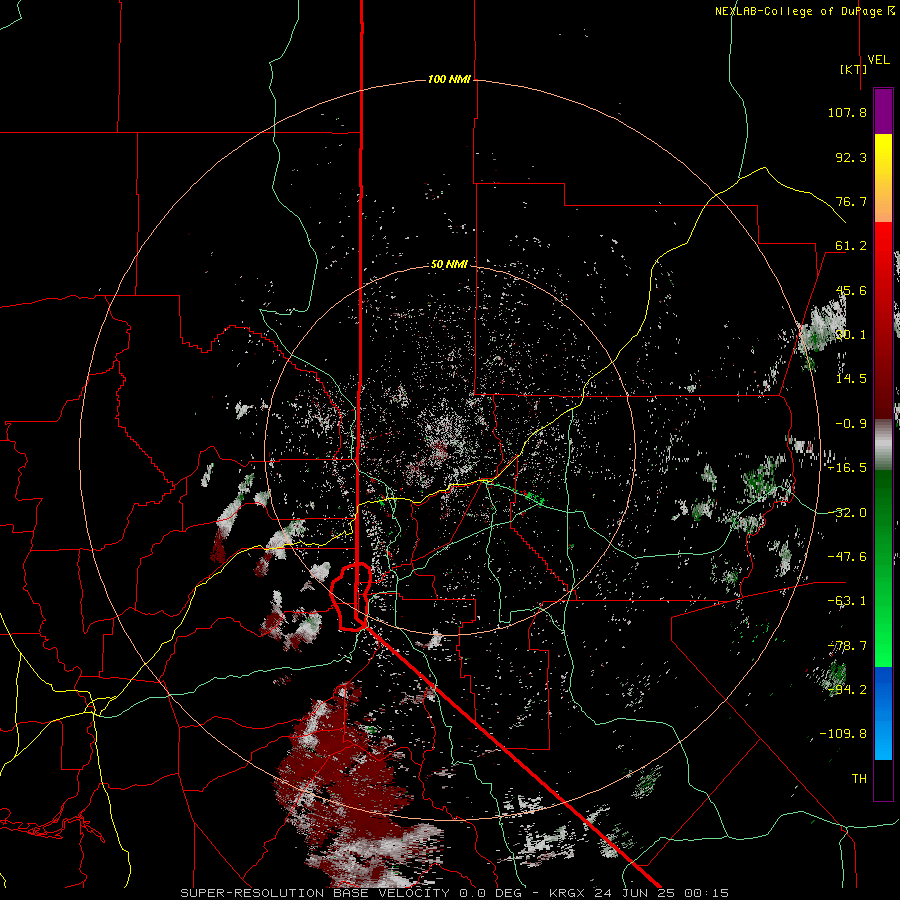Click the KRGX 24 JUN 25 00:15 timestamp

(639, 893)
